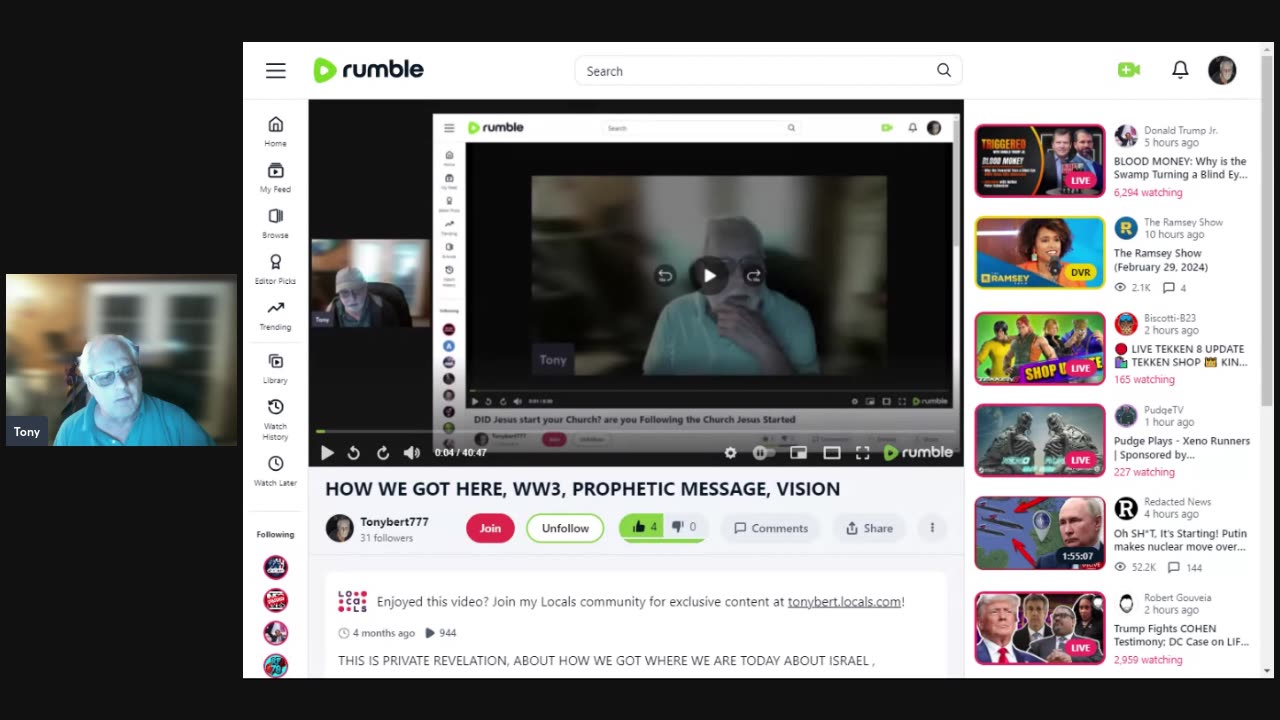Open Watch History in sidebar
Image resolution: width=1280 pixels, height=720 pixels.
(275, 419)
